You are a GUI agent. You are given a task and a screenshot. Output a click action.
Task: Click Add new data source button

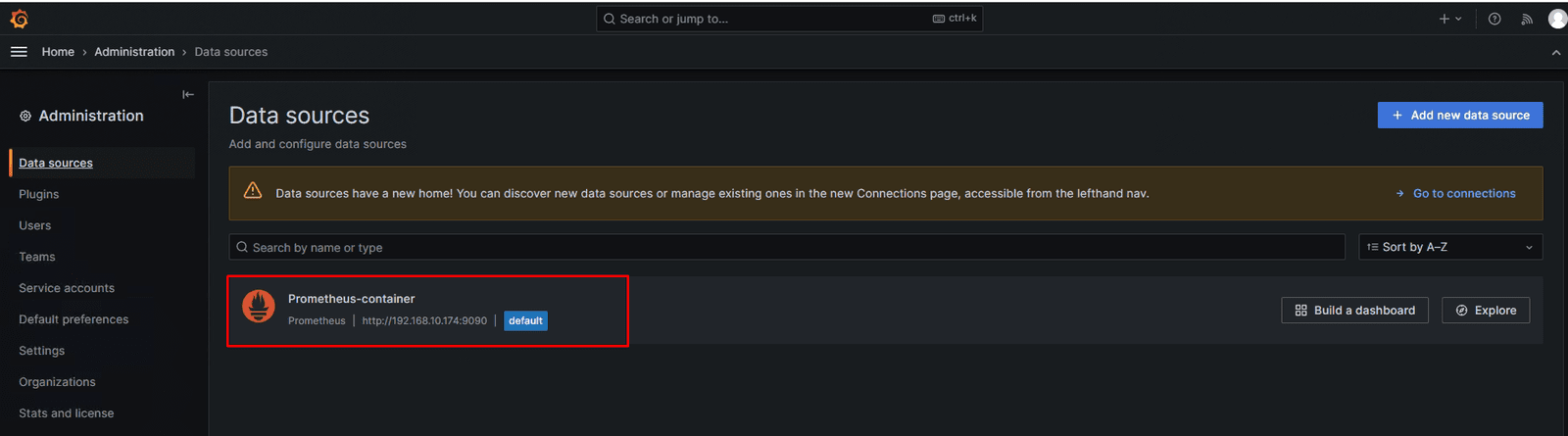point(1460,115)
